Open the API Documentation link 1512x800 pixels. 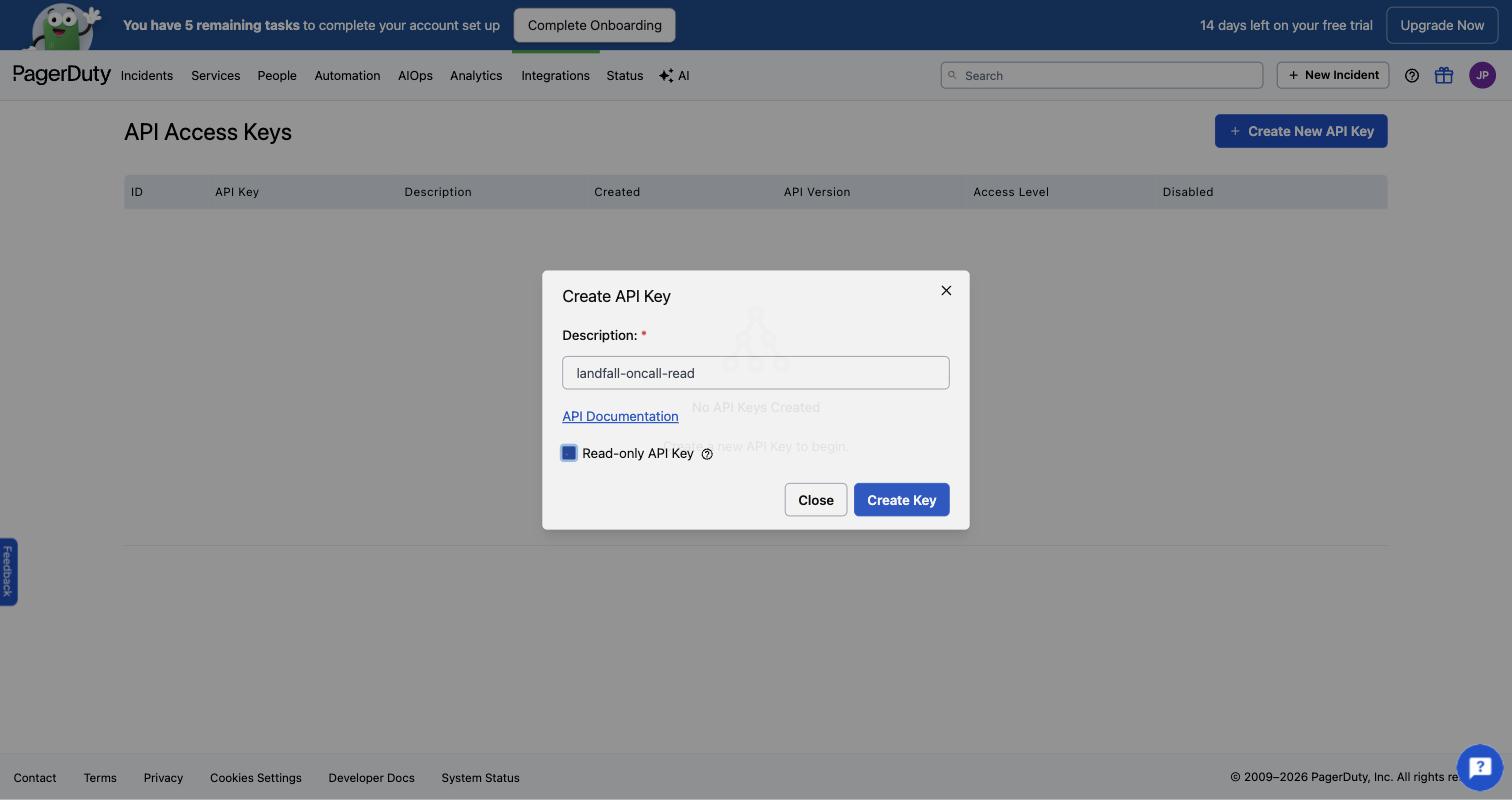pos(620,416)
